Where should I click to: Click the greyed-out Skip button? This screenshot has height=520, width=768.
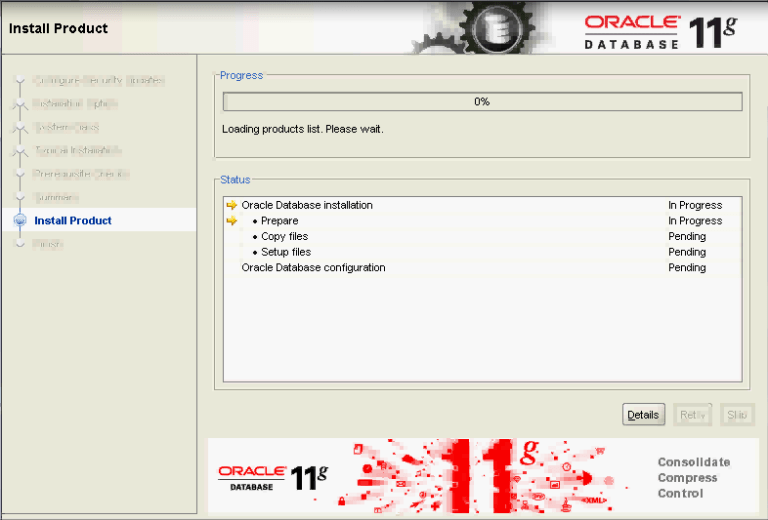coord(737,415)
